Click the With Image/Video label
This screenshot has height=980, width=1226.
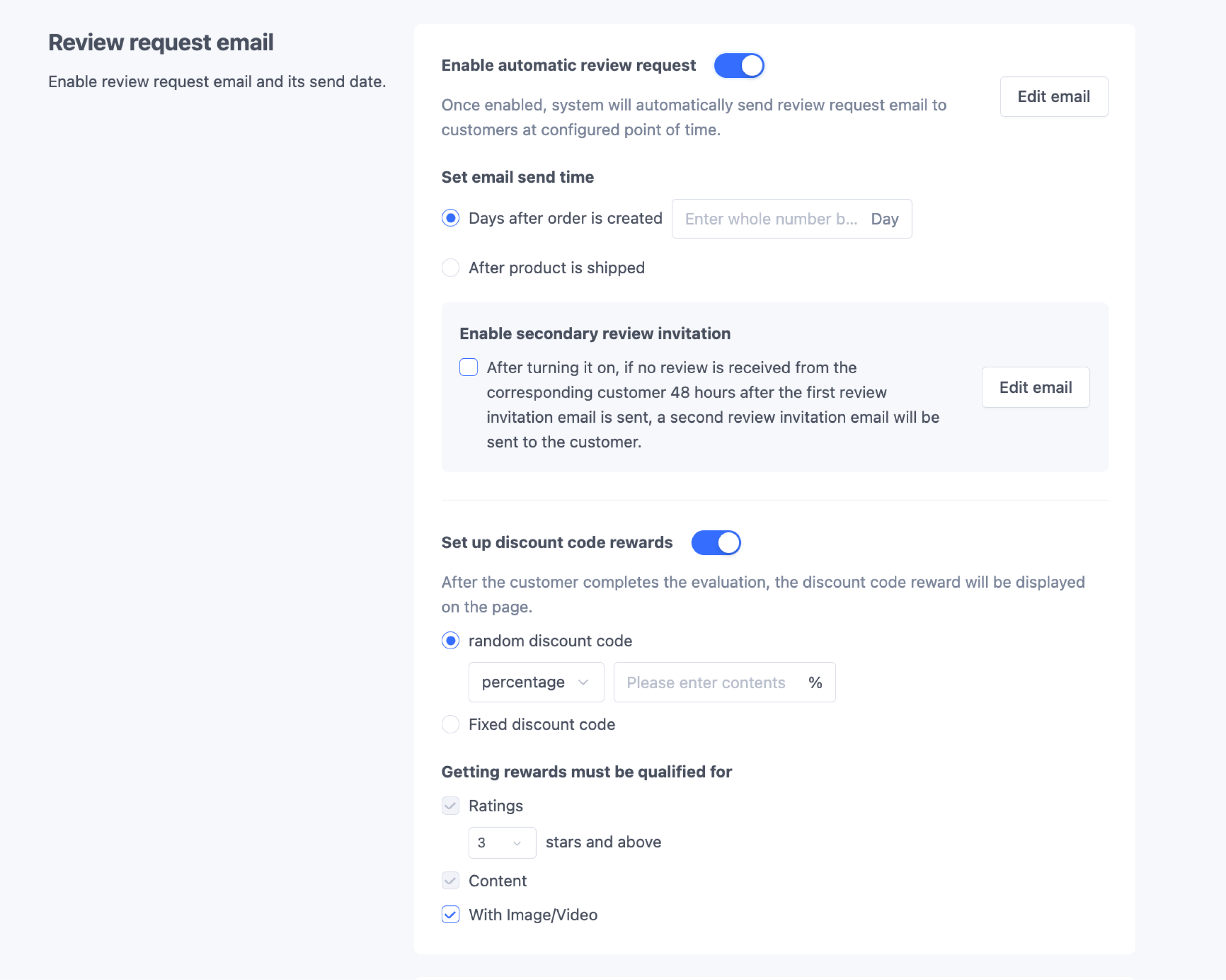point(533,915)
